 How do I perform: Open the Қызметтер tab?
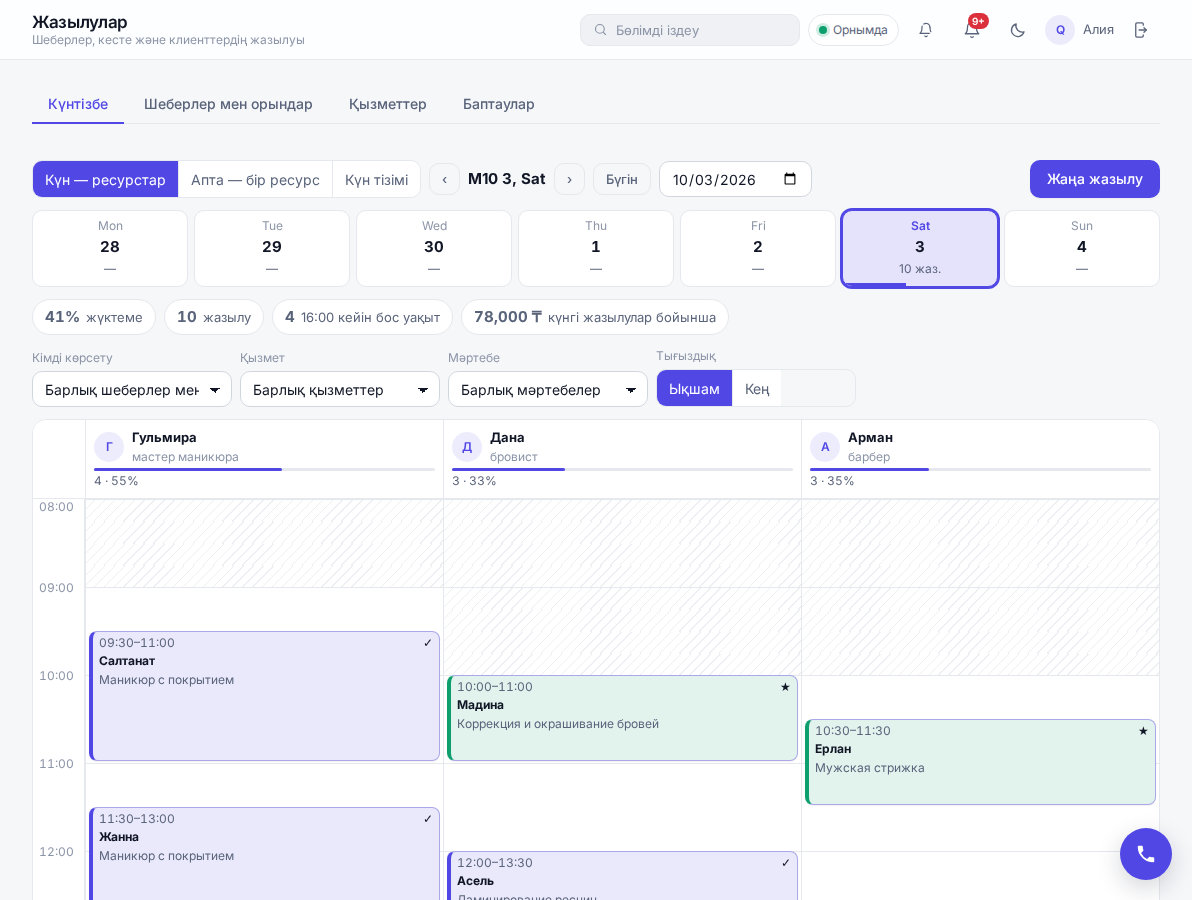pyautogui.click(x=388, y=104)
